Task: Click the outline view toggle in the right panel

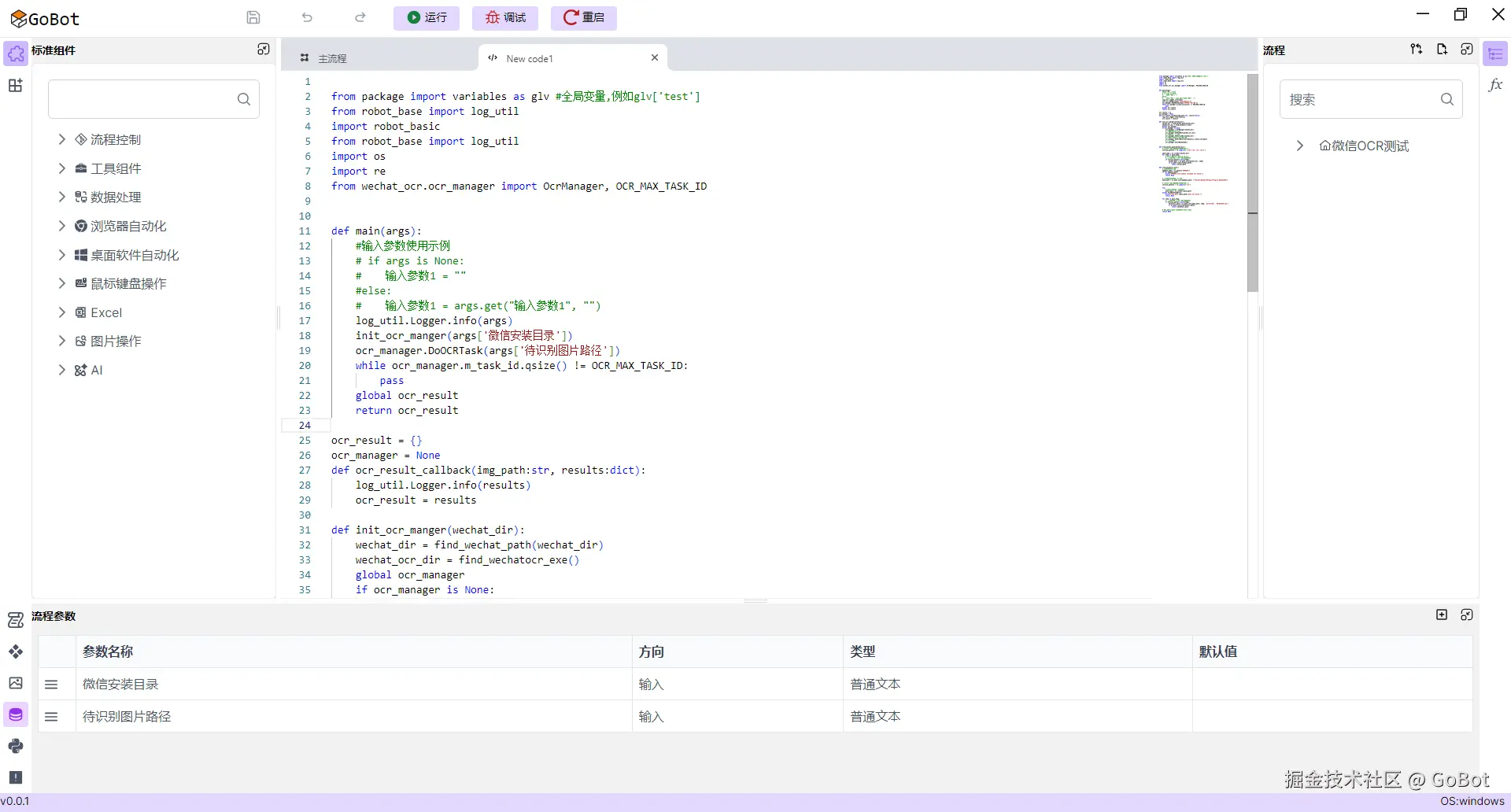Action: tap(1494, 53)
